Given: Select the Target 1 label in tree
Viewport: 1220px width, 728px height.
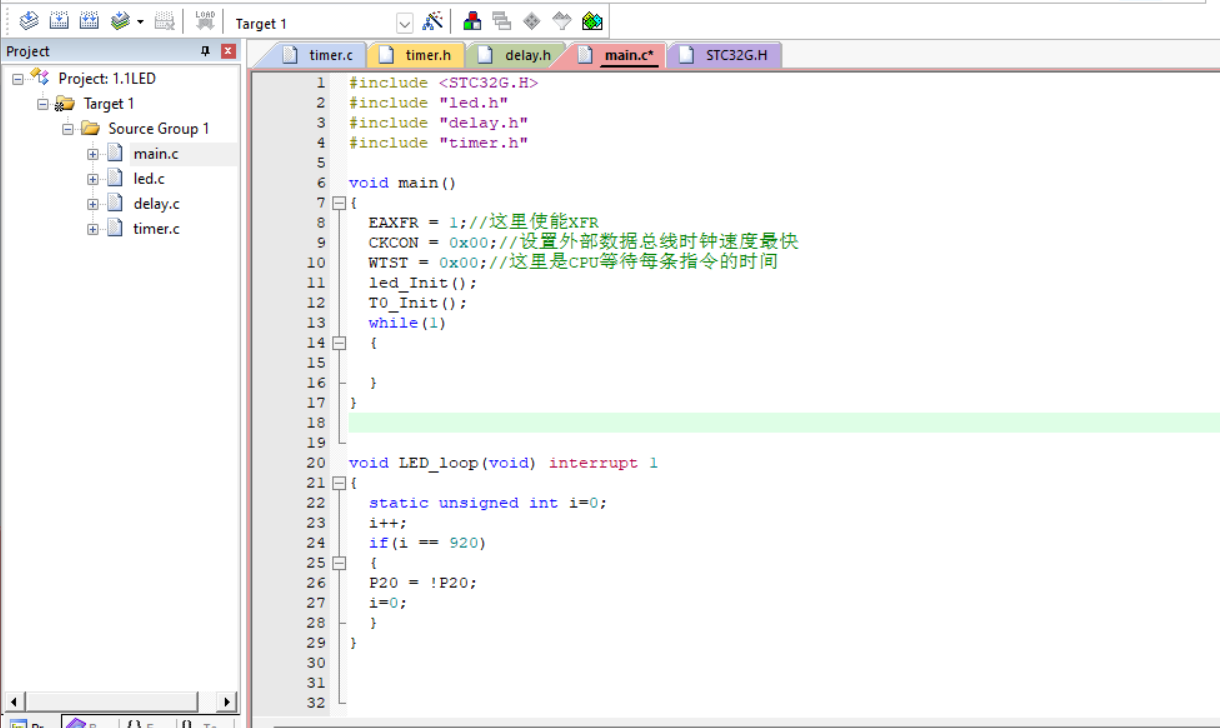Looking at the screenshot, I should tap(109, 104).
